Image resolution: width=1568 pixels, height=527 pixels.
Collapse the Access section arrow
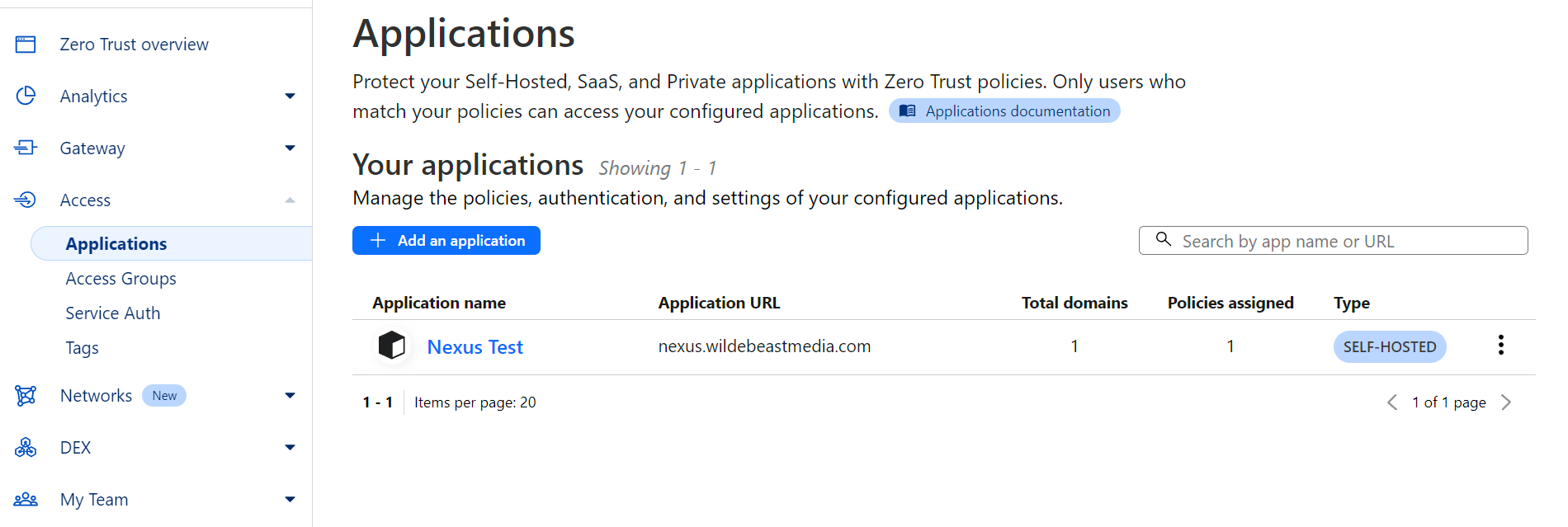[290, 200]
